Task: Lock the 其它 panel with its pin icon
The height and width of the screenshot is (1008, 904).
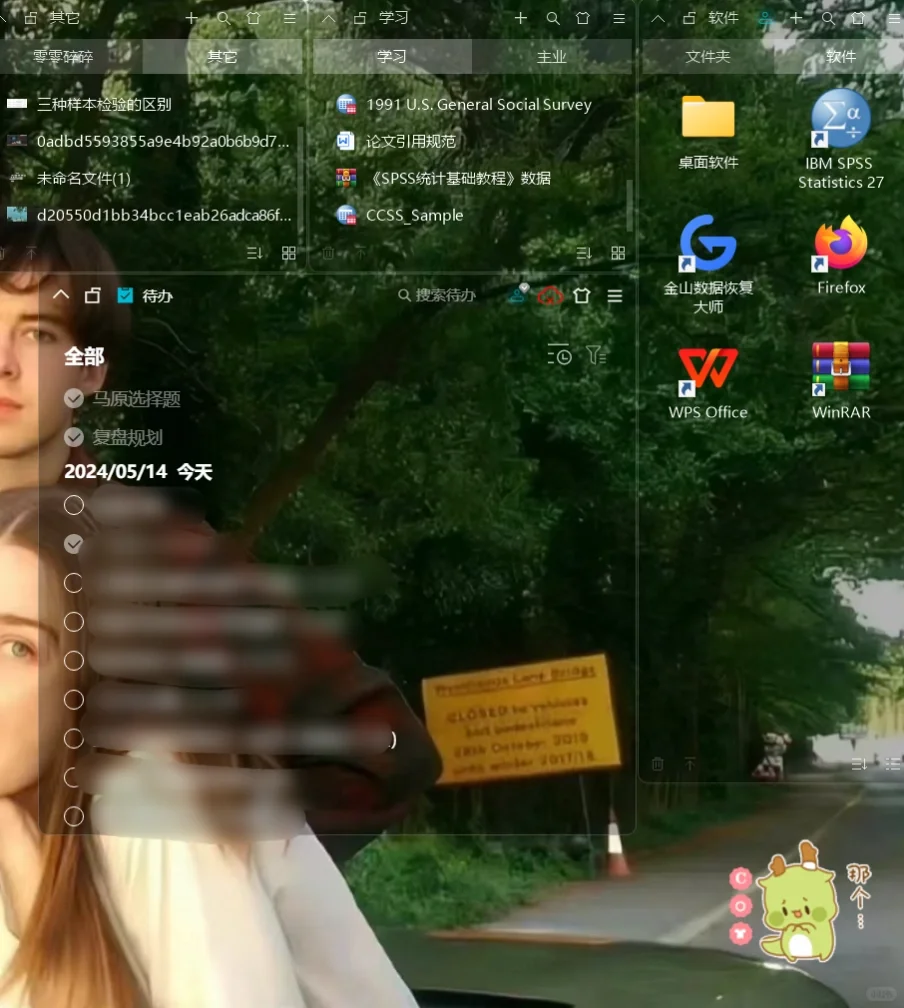Action: click(31, 18)
